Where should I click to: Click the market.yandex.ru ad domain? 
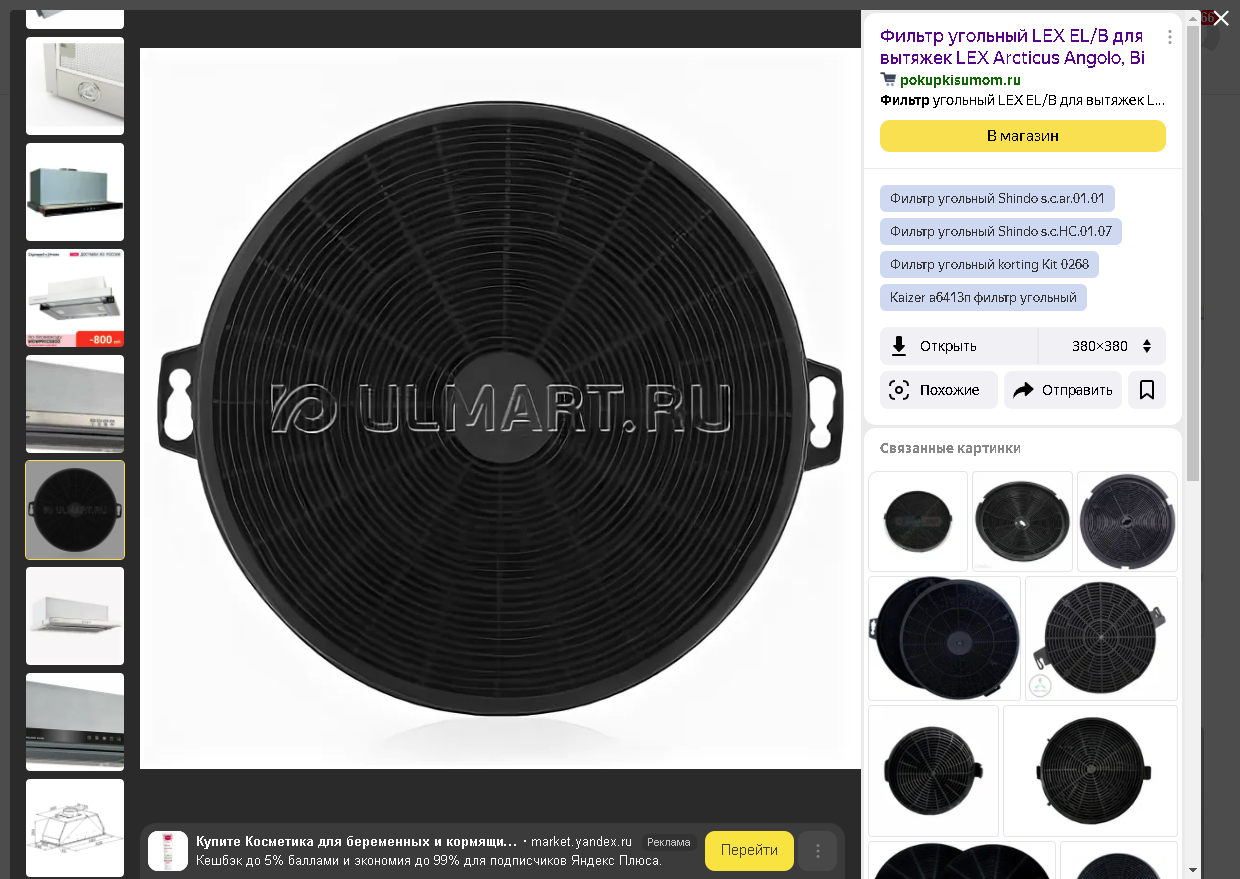click(x=581, y=842)
